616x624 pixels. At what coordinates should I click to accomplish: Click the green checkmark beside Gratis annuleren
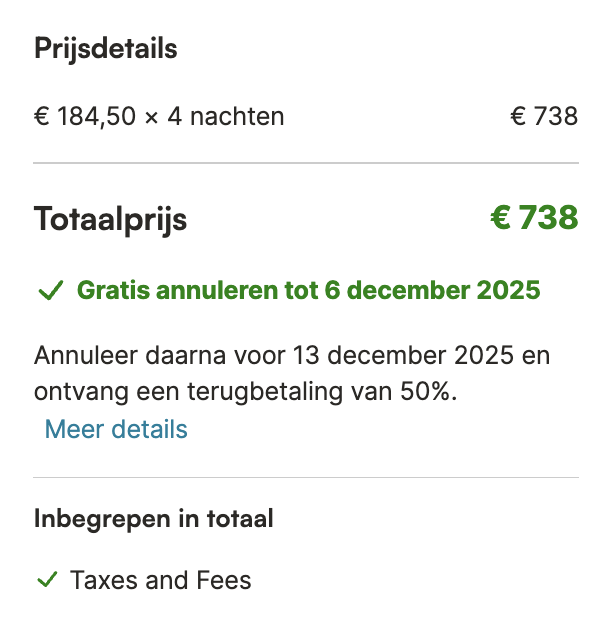click(50, 291)
